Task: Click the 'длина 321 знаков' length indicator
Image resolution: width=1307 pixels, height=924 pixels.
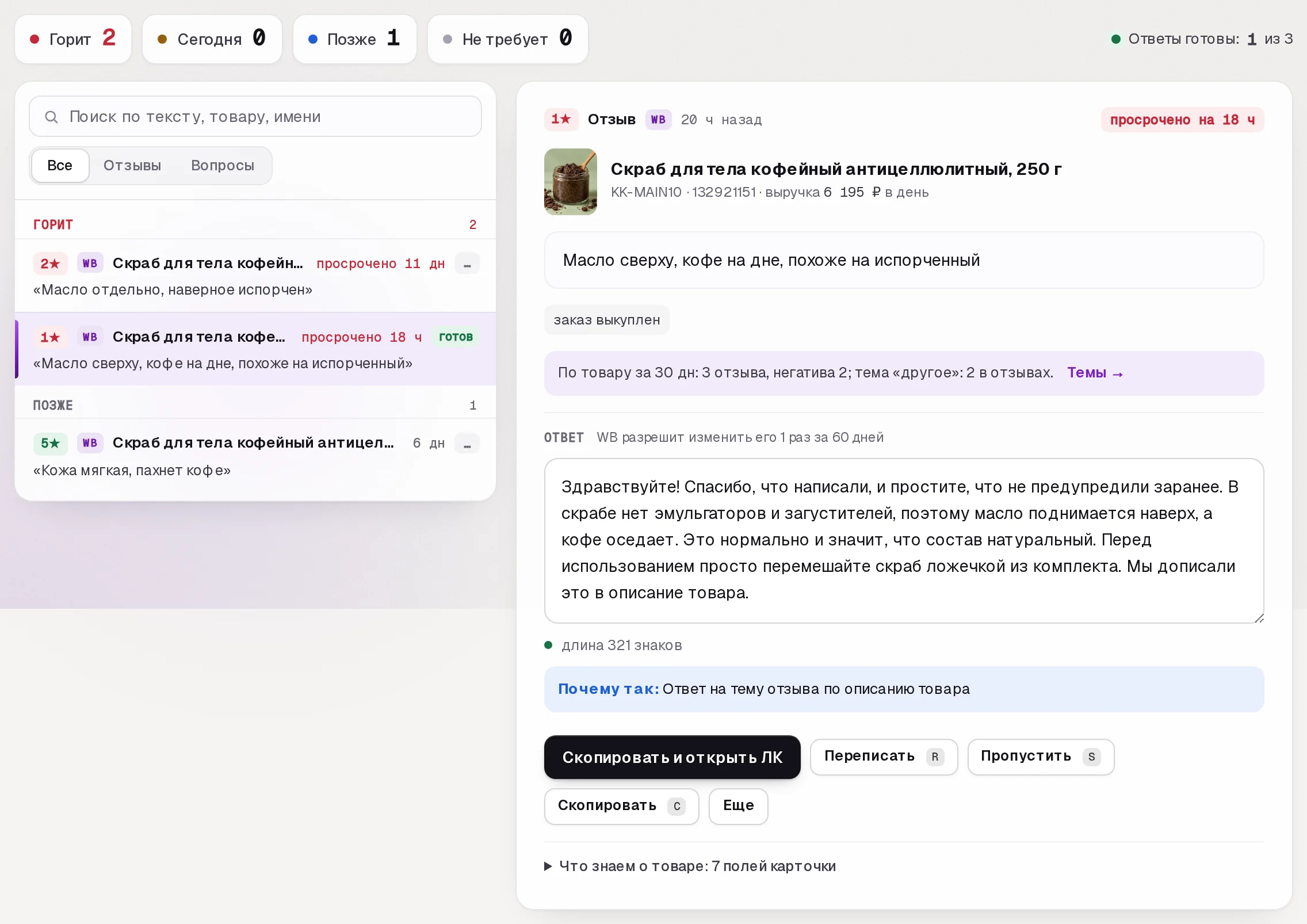Action: coord(613,645)
